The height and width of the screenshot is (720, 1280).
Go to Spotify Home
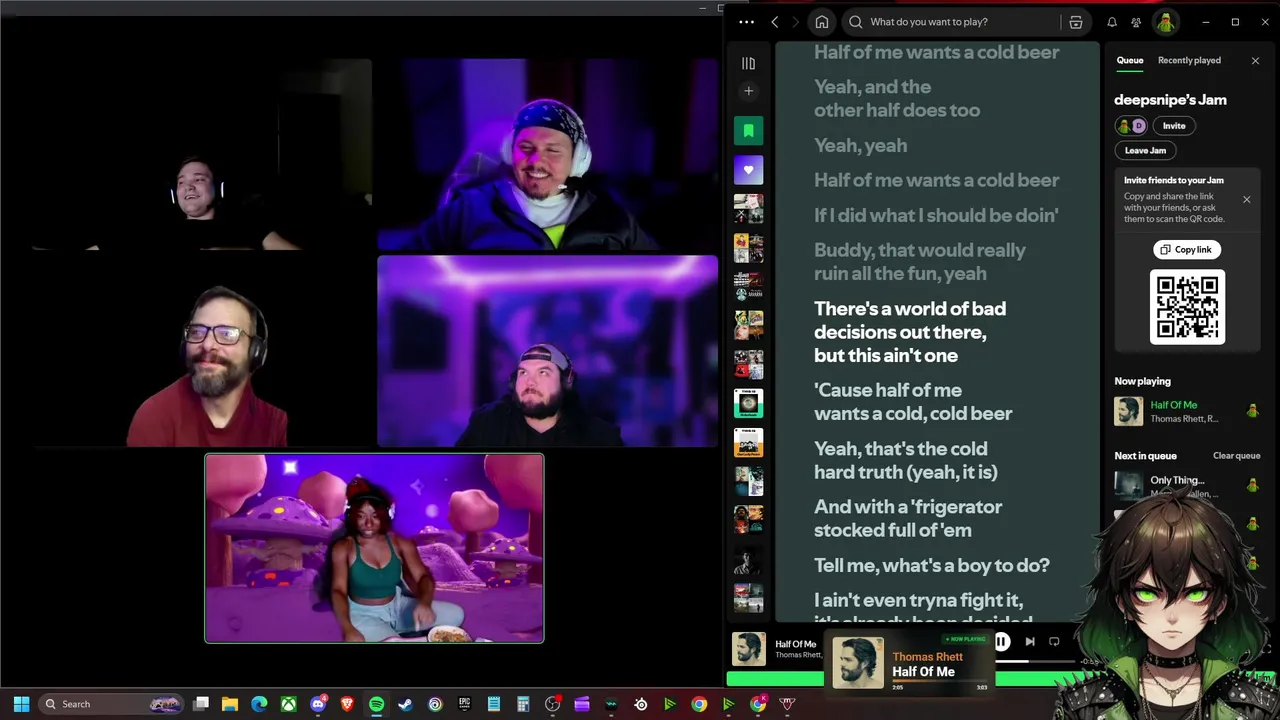point(822,22)
